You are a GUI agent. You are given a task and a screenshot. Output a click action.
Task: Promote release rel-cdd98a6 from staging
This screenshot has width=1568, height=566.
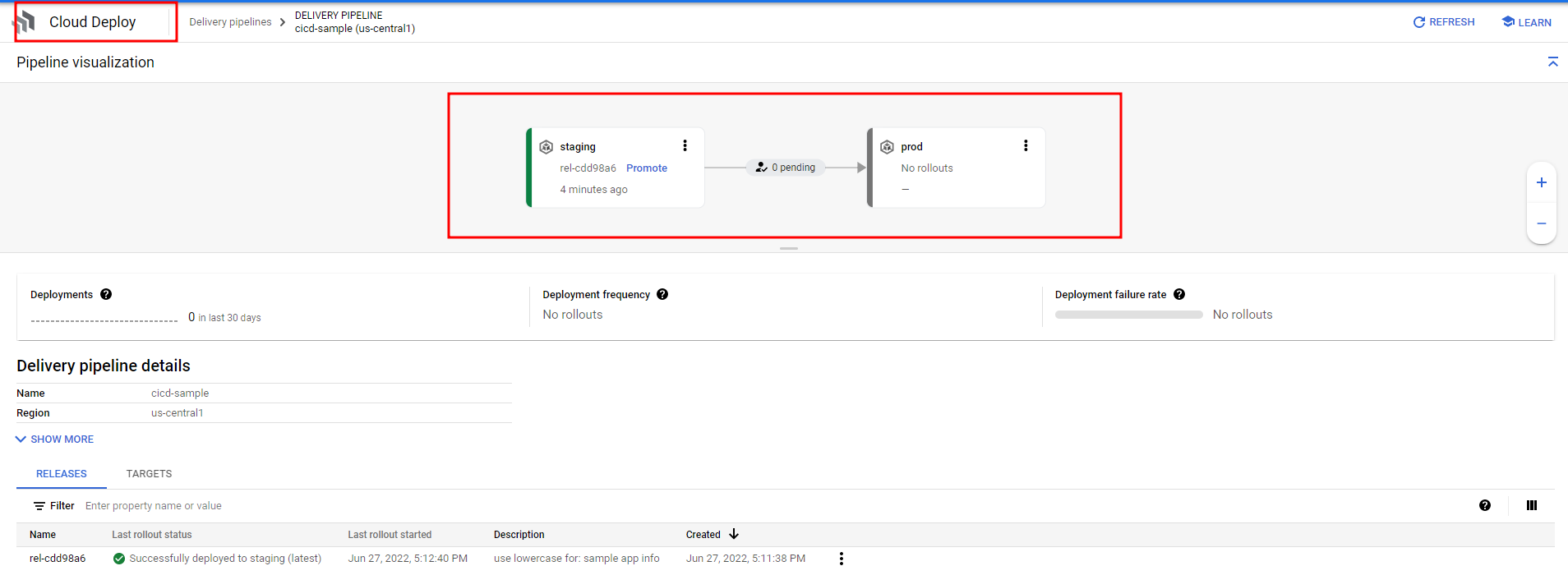(647, 168)
